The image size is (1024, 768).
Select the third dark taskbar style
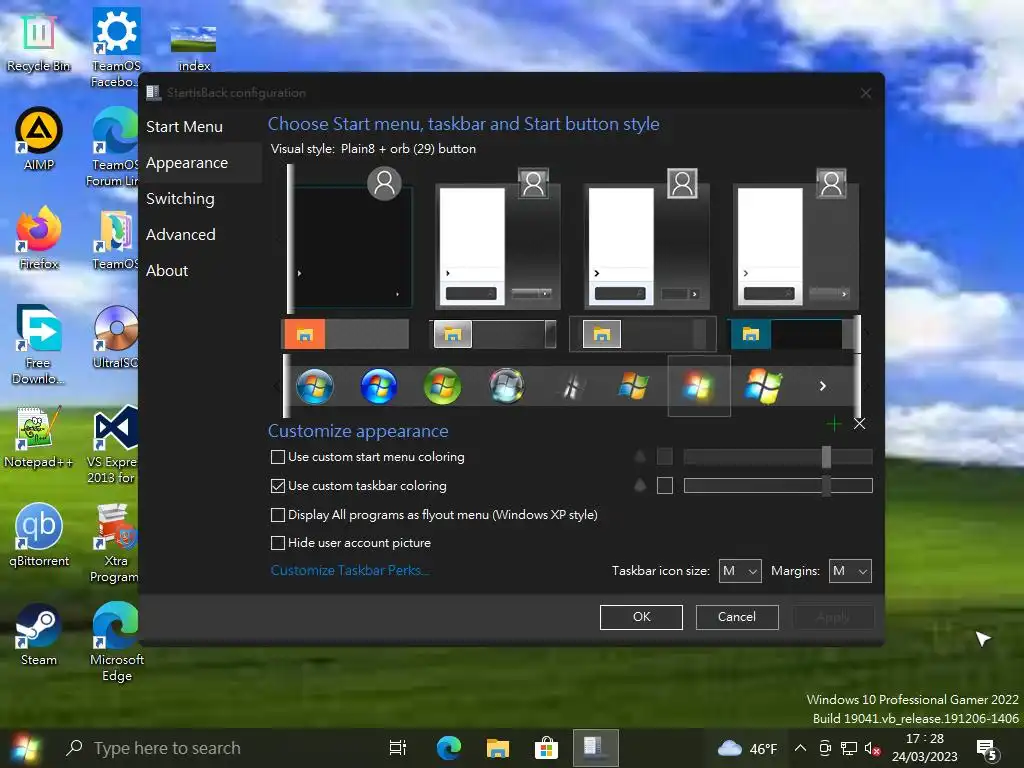[x=644, y=334]
